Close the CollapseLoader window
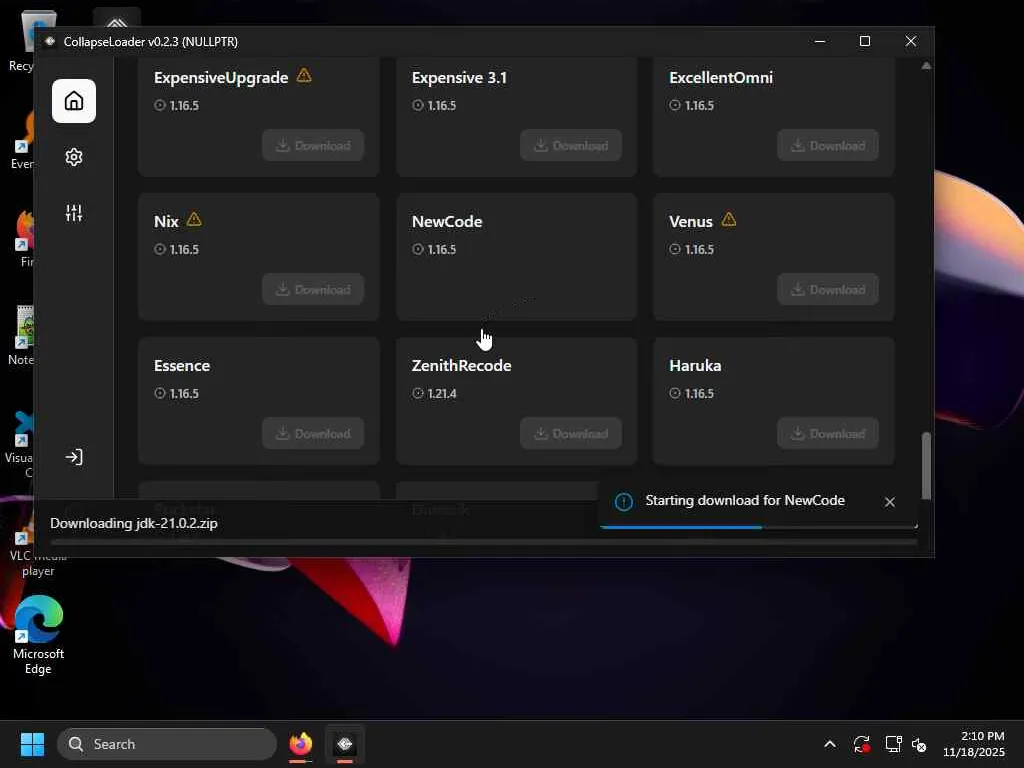The width and height of the screenshot is (1024, 768). 910,41
